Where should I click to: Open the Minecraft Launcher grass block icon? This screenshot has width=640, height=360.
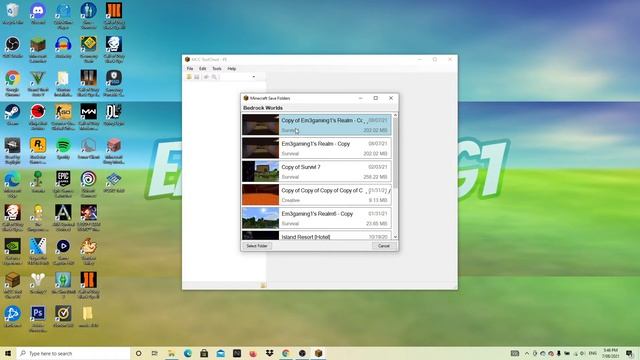coord(38,49)
